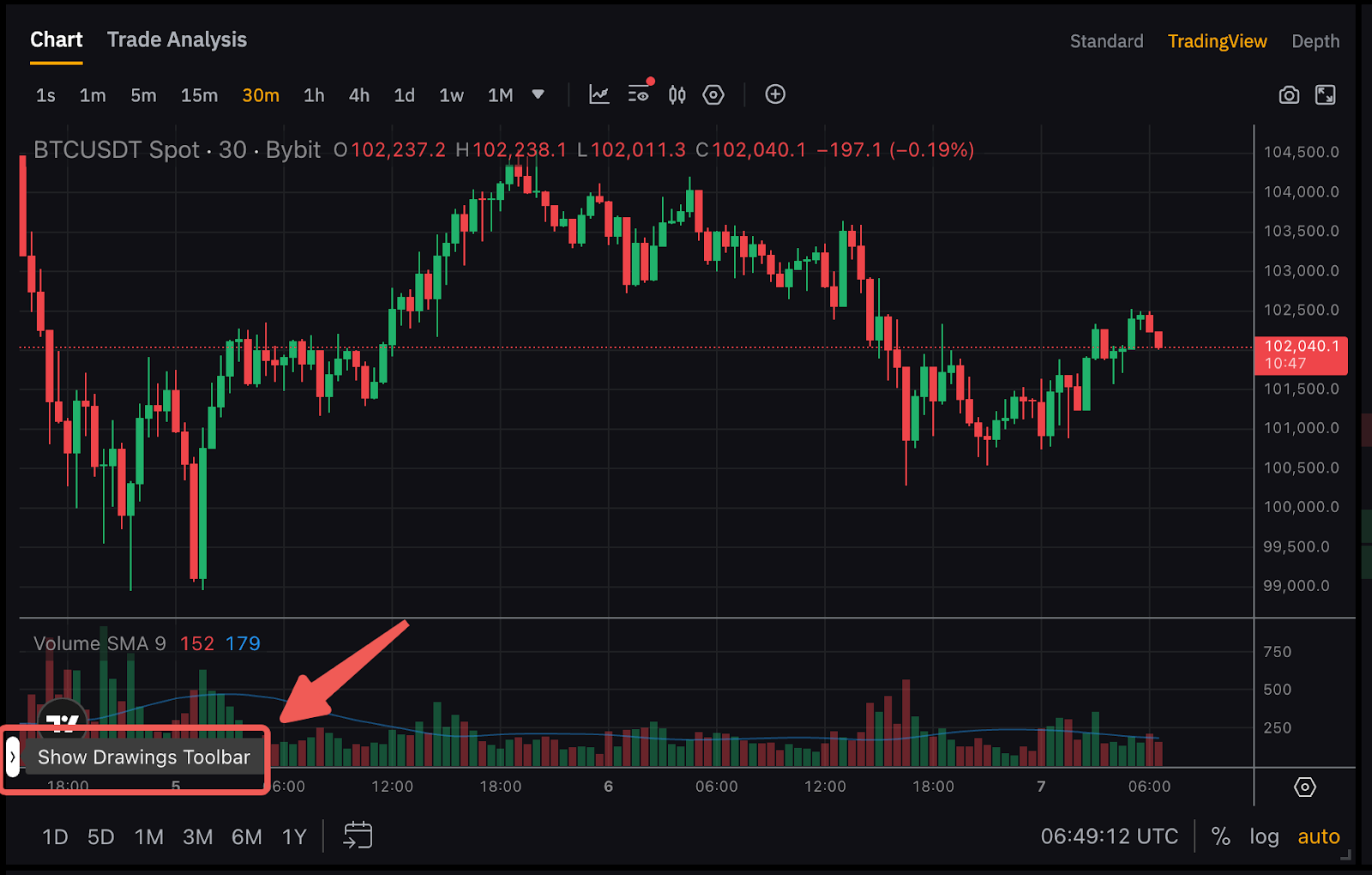This screenshot has width=1372, height=875.
Task: Open the chart indicators icon
Action: point(599,95)
